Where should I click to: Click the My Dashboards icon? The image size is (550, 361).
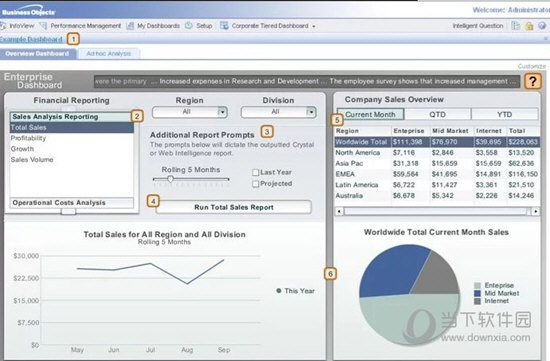click(x=130, y=26)
